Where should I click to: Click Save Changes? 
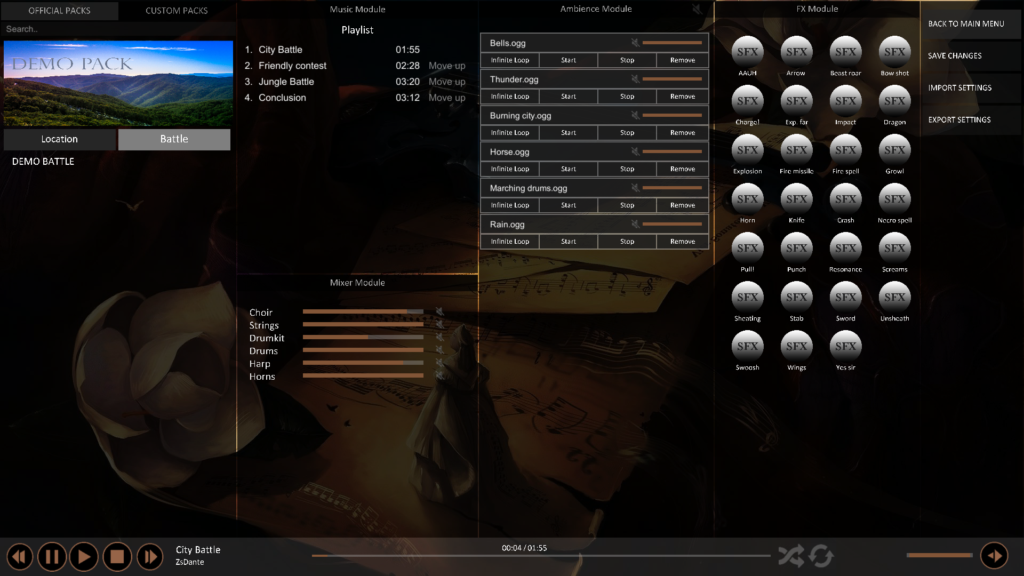(955, 56)
